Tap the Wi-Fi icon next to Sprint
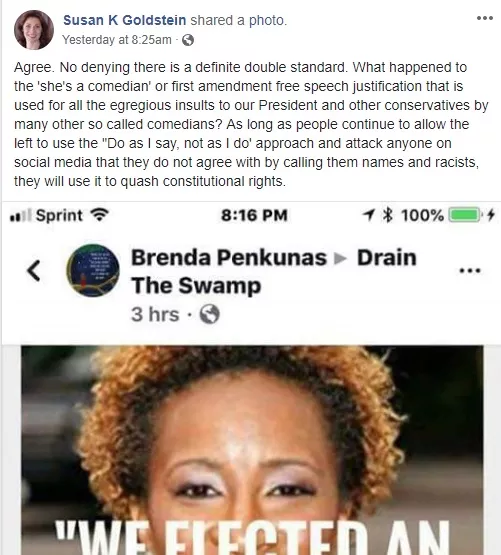 [99, 215]
